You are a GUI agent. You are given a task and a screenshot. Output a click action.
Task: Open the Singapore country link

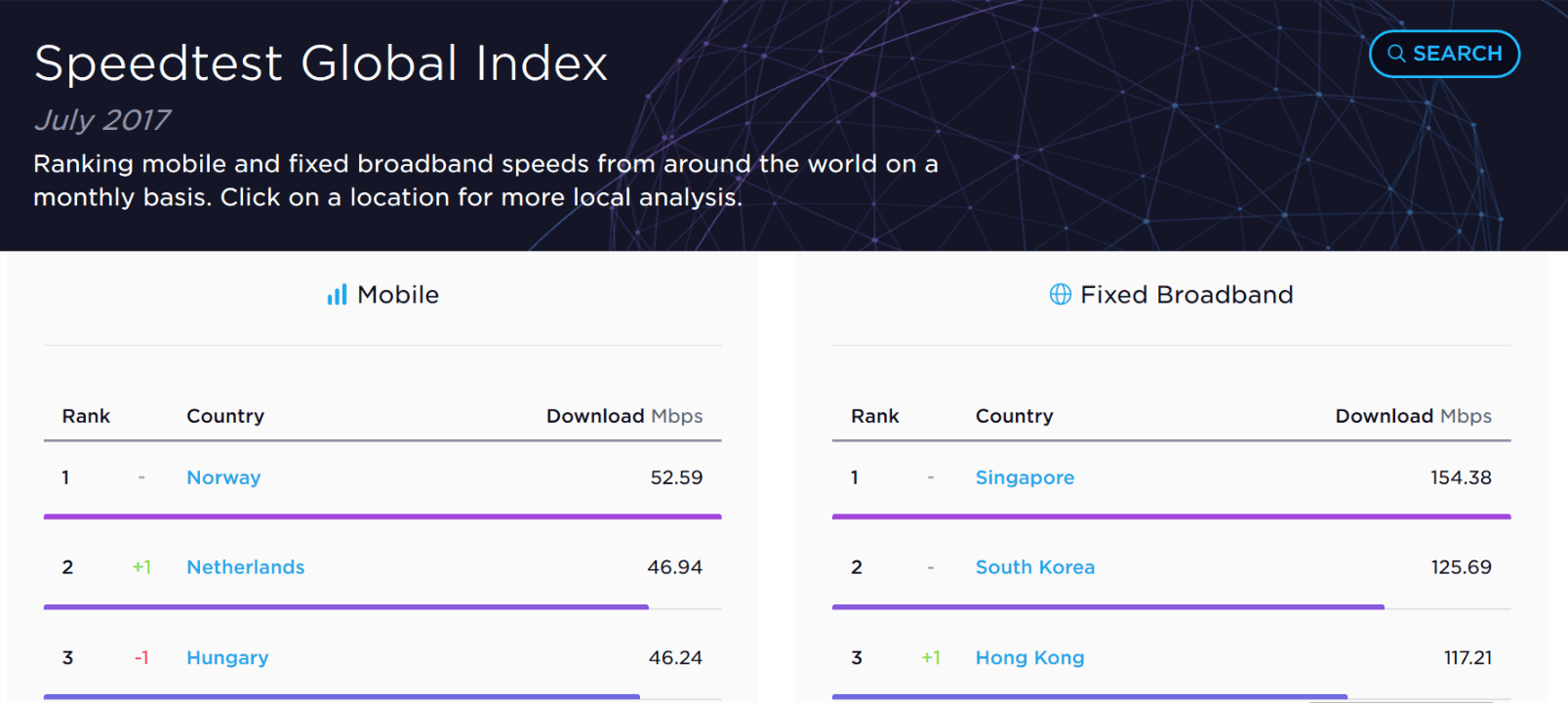click(x=1025, y=477)
